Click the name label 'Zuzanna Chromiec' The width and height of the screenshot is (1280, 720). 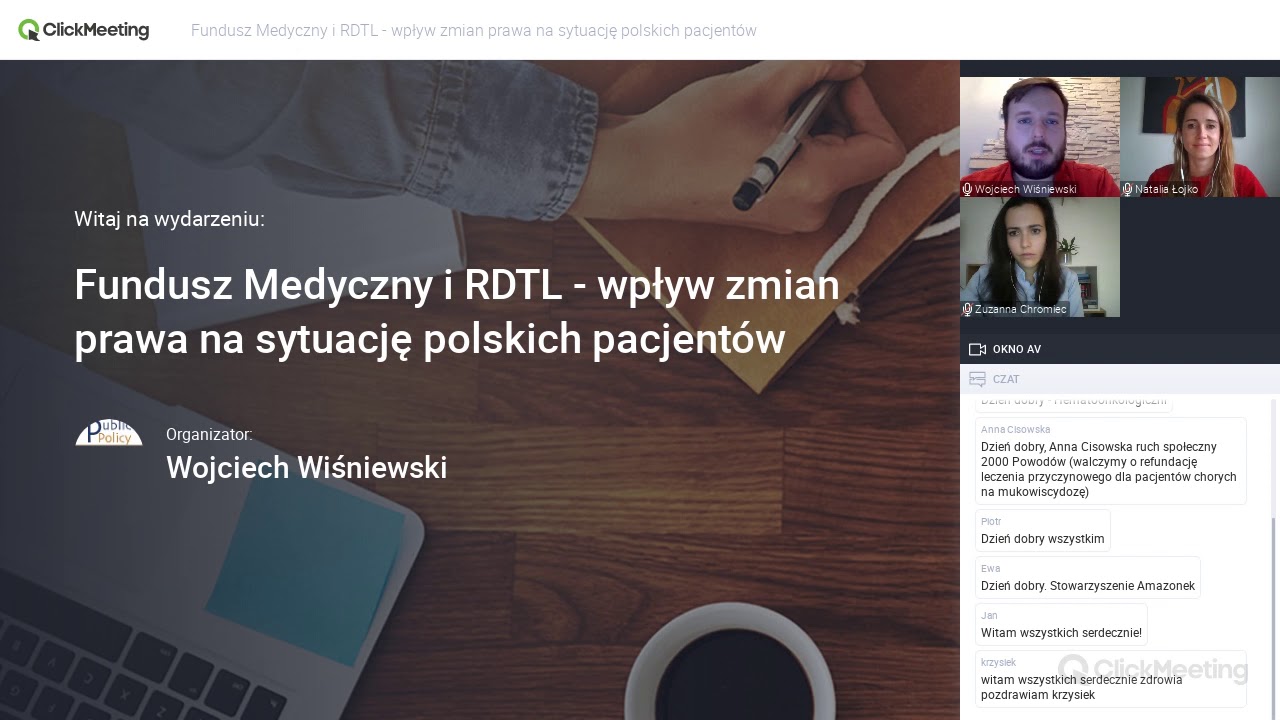1021,309
